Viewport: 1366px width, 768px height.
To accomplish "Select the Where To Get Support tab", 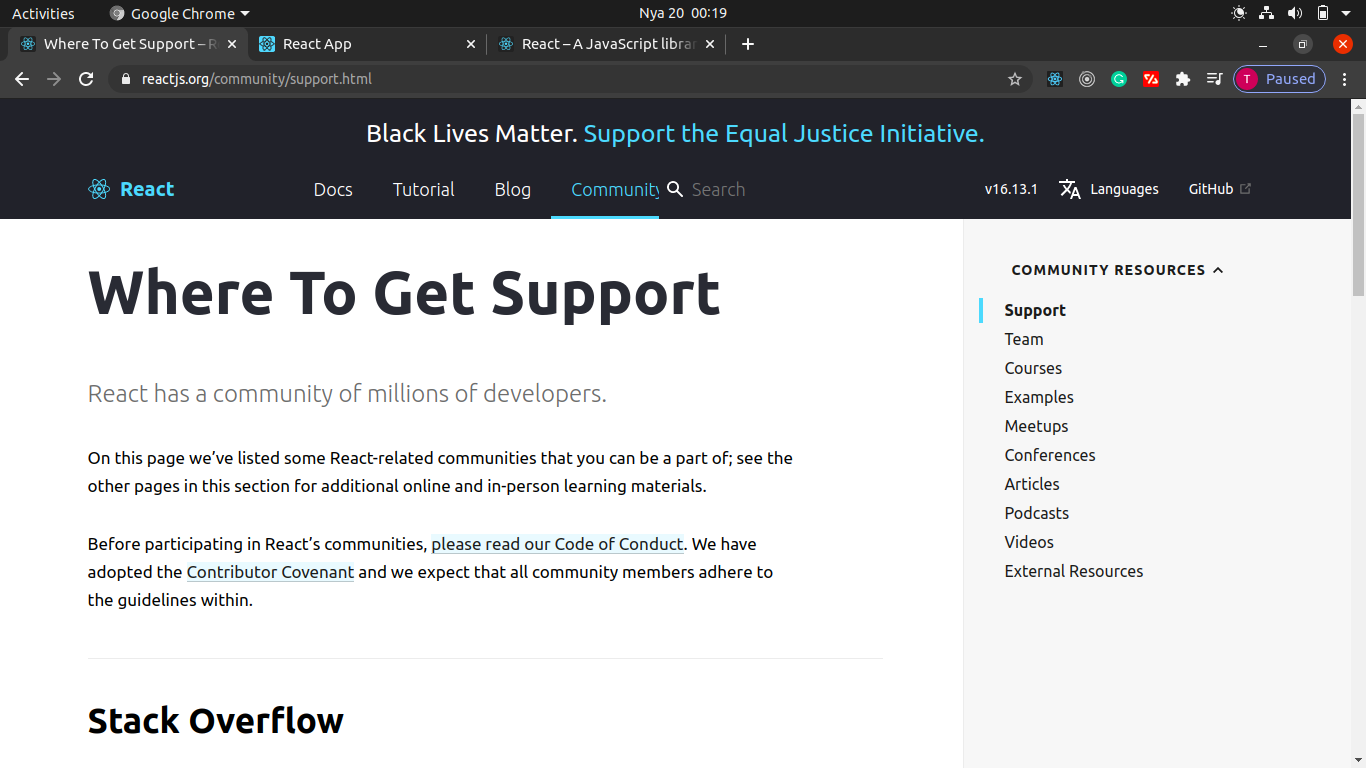I will 127,44.
